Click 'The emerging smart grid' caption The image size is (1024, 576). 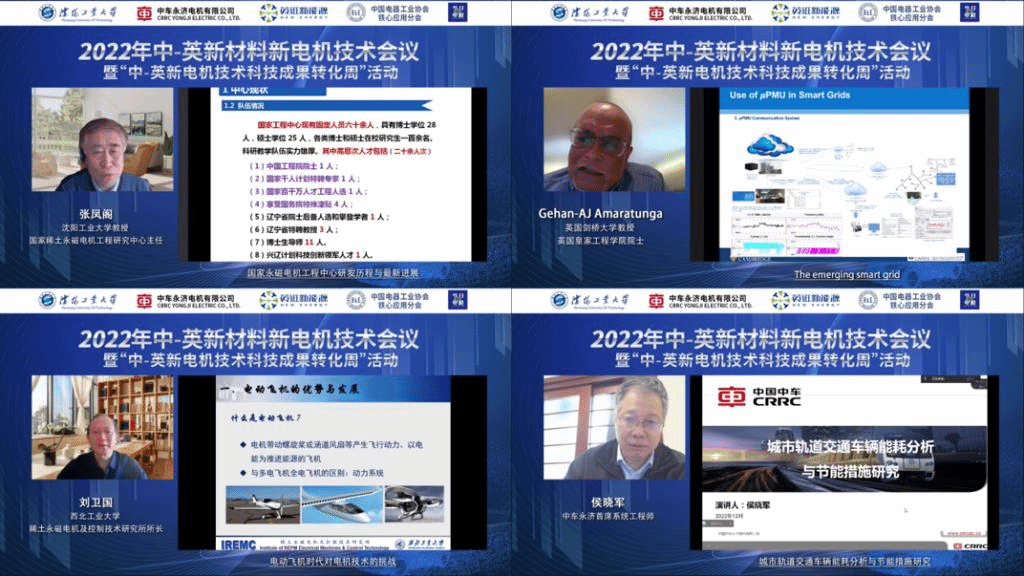[x=838, y=274]
